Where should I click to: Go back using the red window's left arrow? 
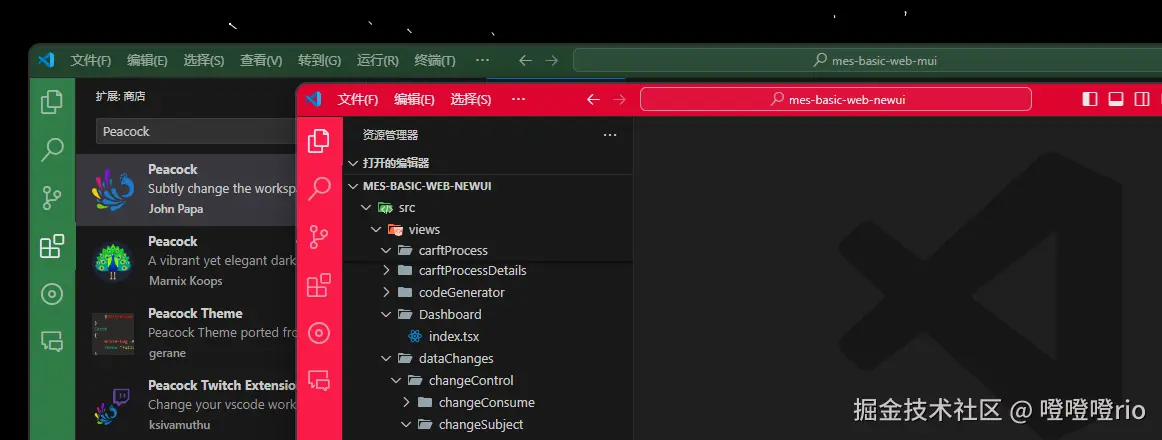593,99
